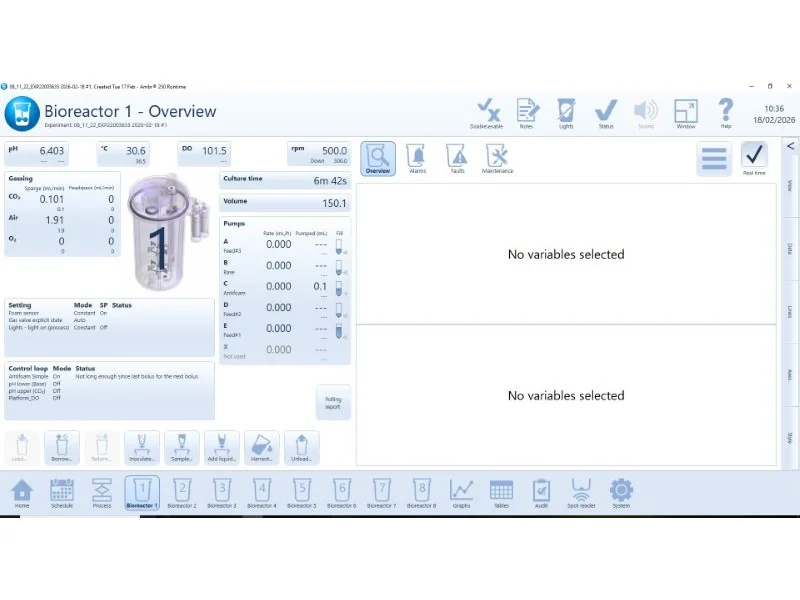The image size is (800, 600).
Task: Open the Process page
Action: tap(102, 493)
